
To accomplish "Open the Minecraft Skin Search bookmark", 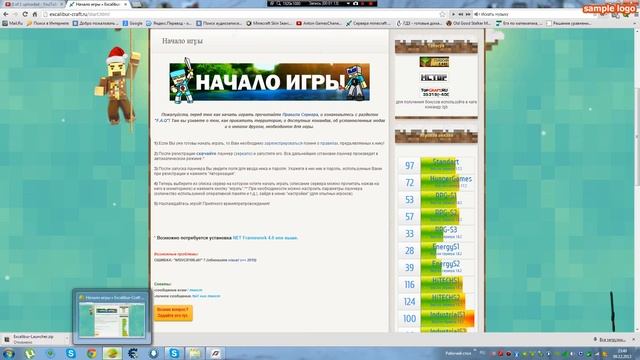I will (269, 23).
